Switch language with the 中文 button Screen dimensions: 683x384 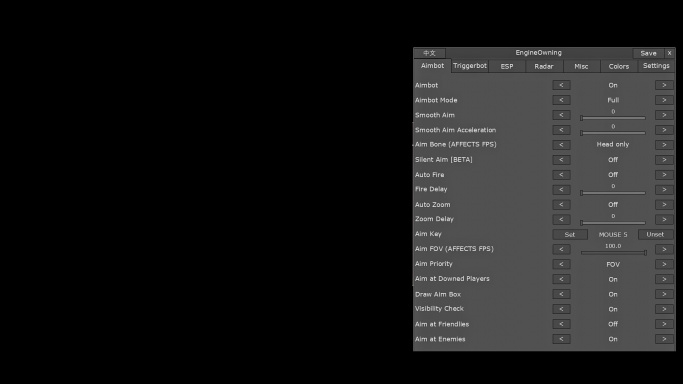pos(429,53)
